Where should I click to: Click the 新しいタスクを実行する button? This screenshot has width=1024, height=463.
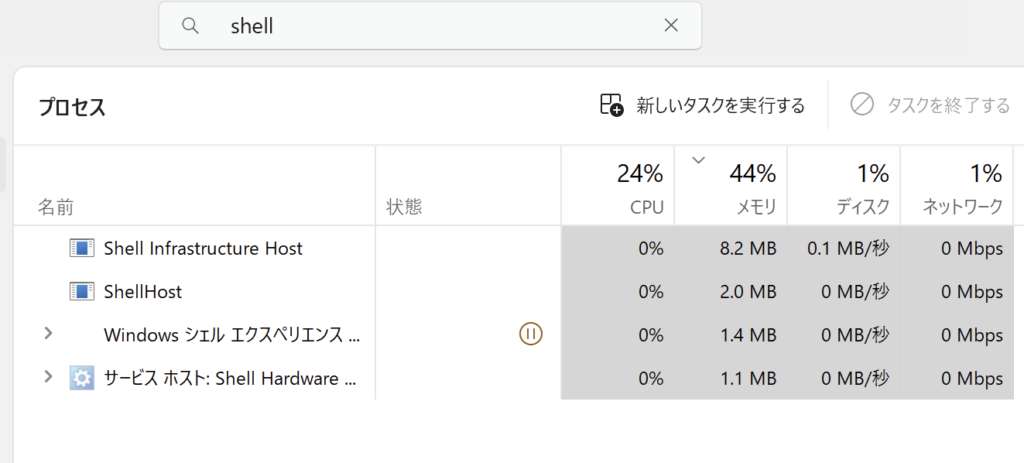click(x=702, y=105)
